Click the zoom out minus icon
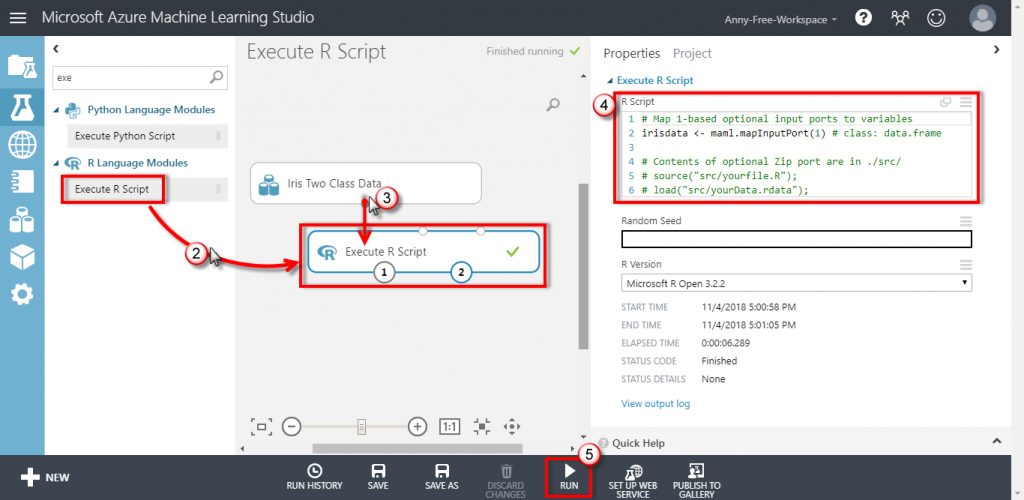The image size is (1024, 500). tap(291, 426)
